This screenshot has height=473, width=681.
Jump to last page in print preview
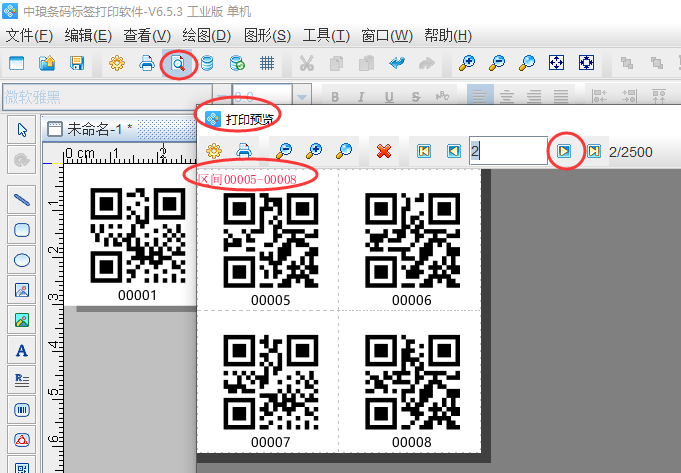click(594, 151)
